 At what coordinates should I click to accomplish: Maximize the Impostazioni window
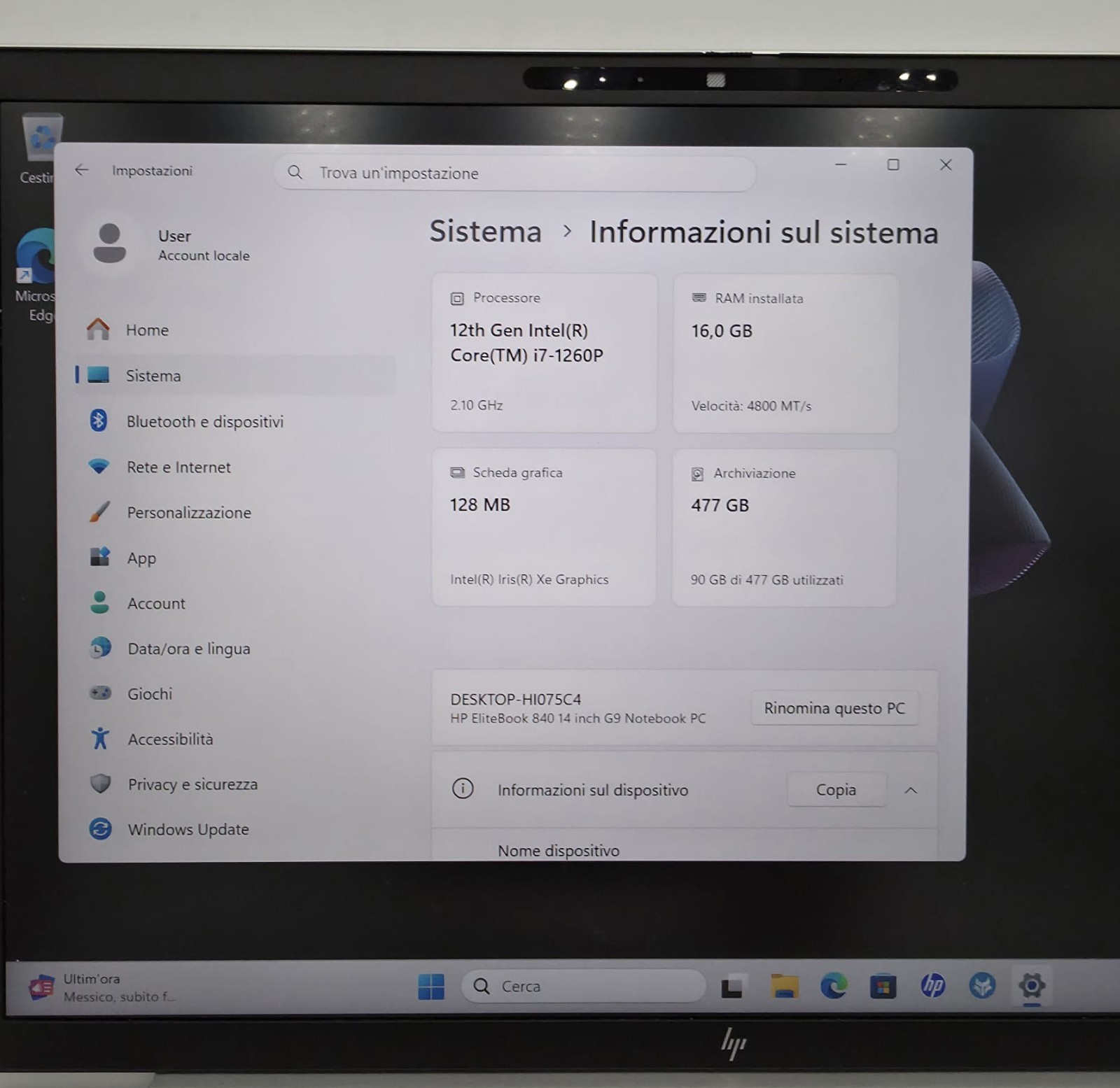893,164
